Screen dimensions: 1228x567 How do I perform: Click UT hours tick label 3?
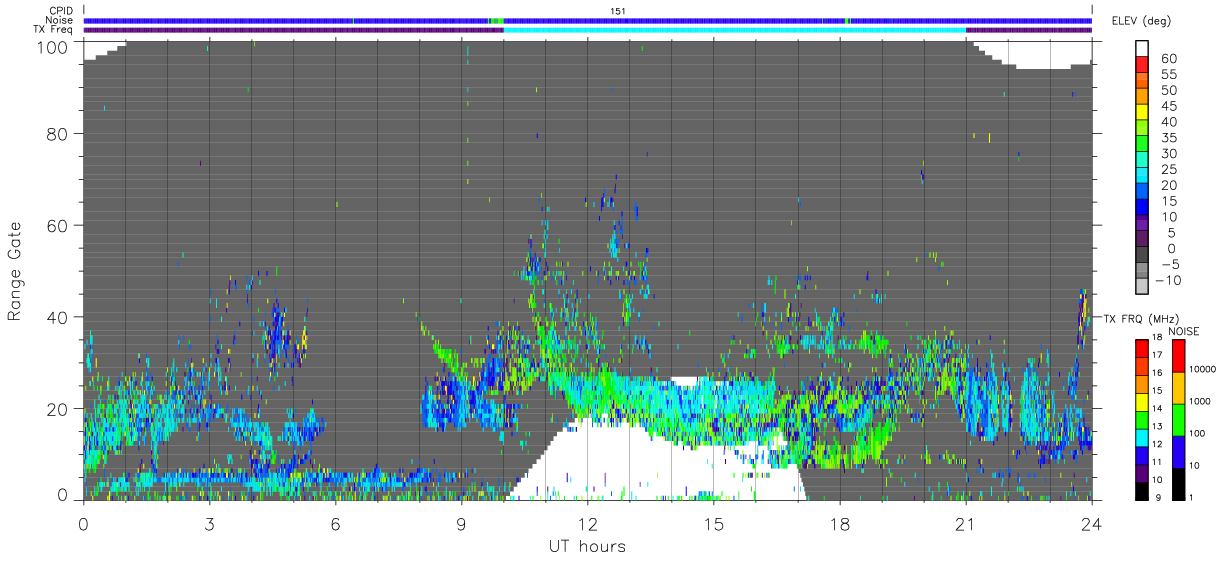(x=209, y=524)
